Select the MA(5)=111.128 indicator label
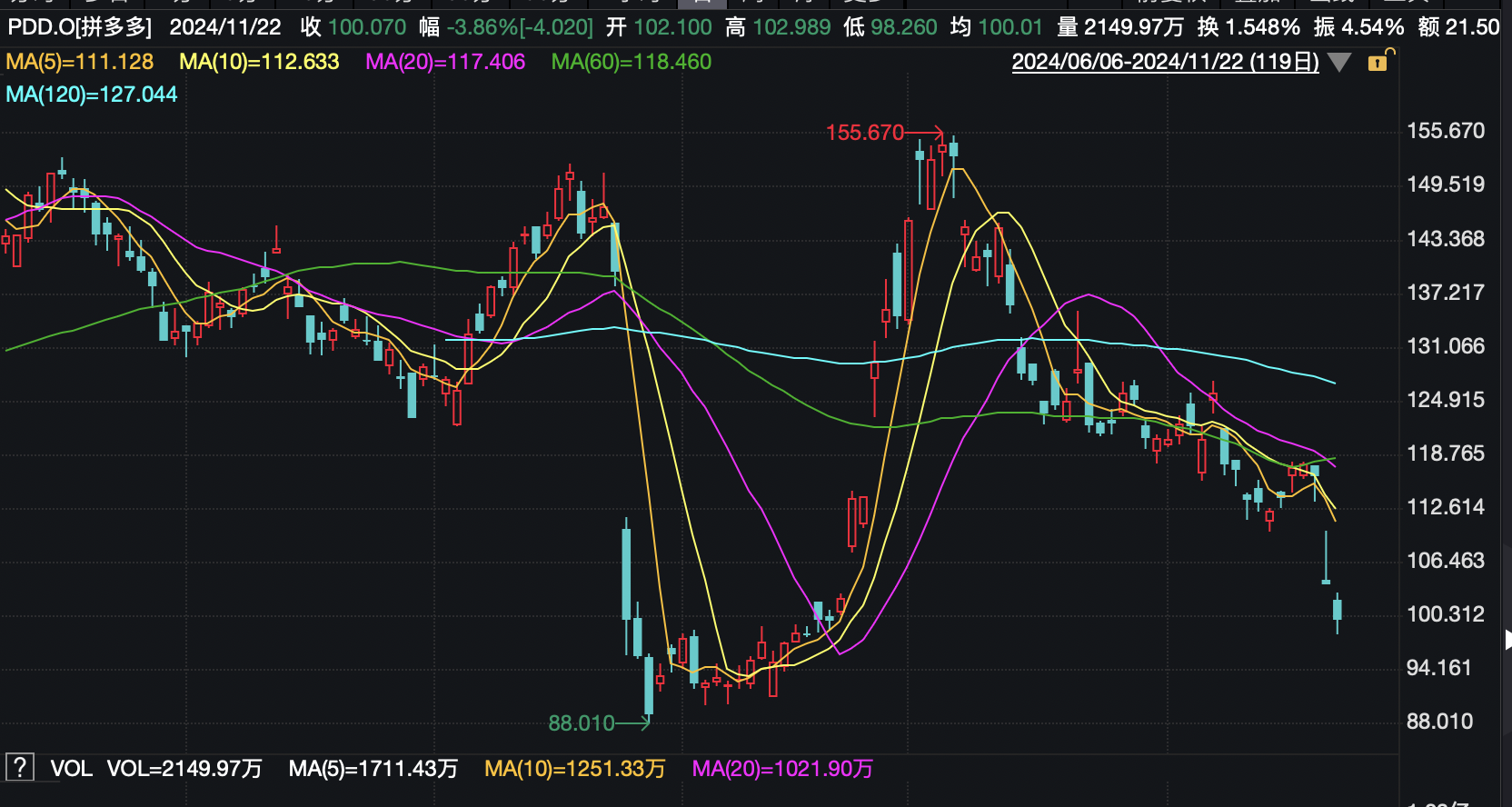This screenshot has width=1512, height=807. coord(80,62)
